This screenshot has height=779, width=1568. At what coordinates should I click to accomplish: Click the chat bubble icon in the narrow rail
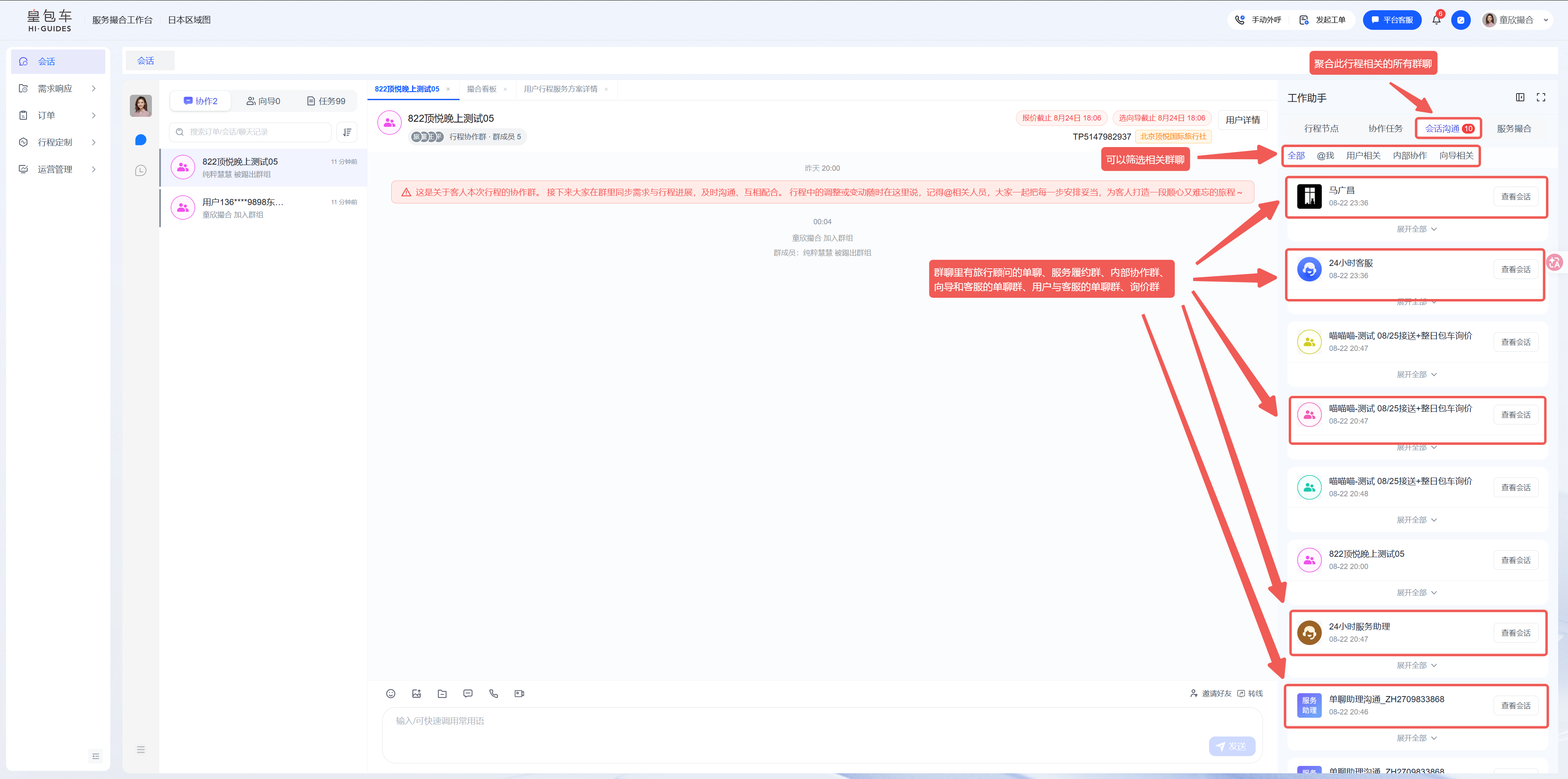pyautogui.click(x=140, y=140)
